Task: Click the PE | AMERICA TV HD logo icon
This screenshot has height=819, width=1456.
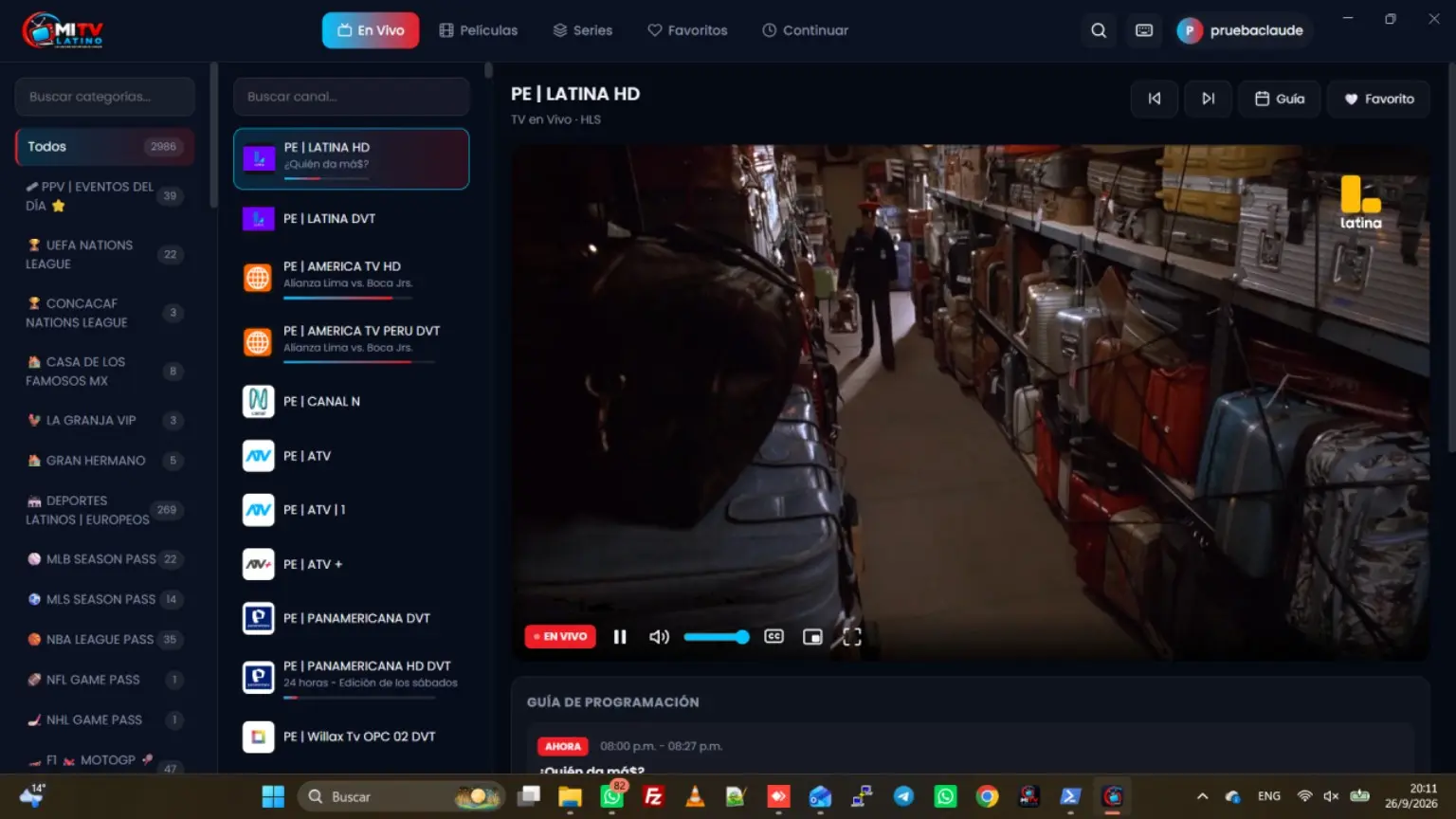Action: [258, 278]
